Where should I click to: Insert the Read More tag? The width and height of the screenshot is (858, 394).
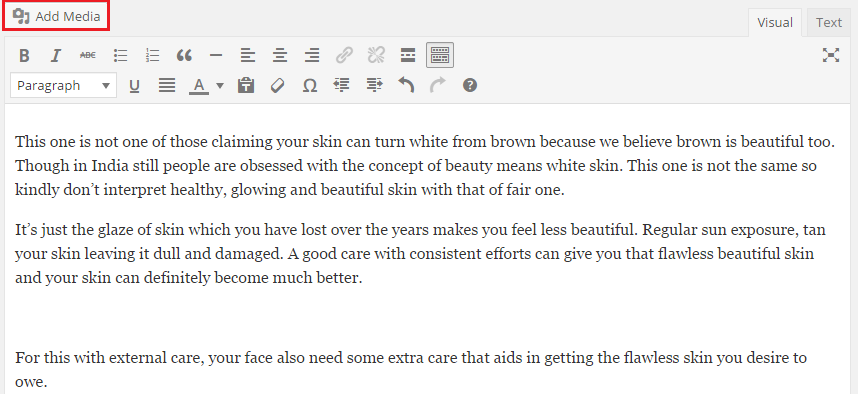(408, 55)
